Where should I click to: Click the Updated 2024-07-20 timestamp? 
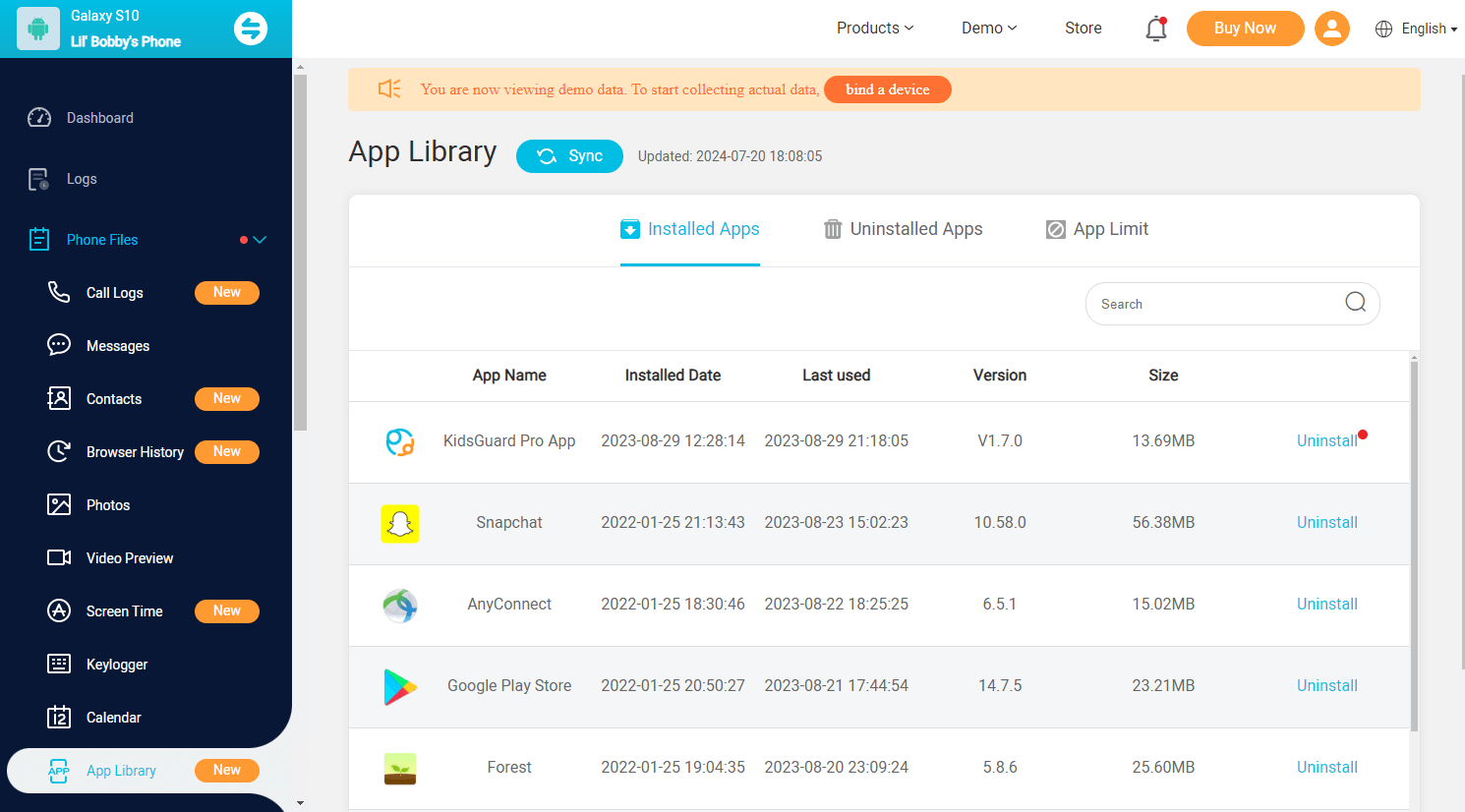[730, 156]
